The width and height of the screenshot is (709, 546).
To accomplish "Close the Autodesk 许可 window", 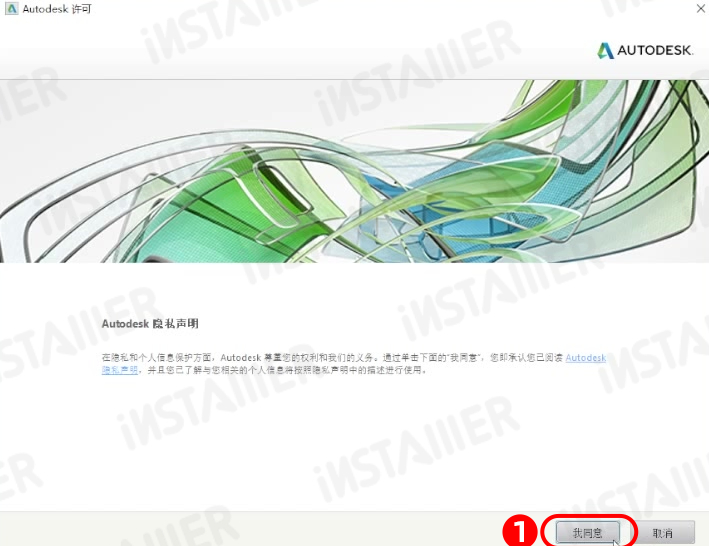I will click(700, 9).
